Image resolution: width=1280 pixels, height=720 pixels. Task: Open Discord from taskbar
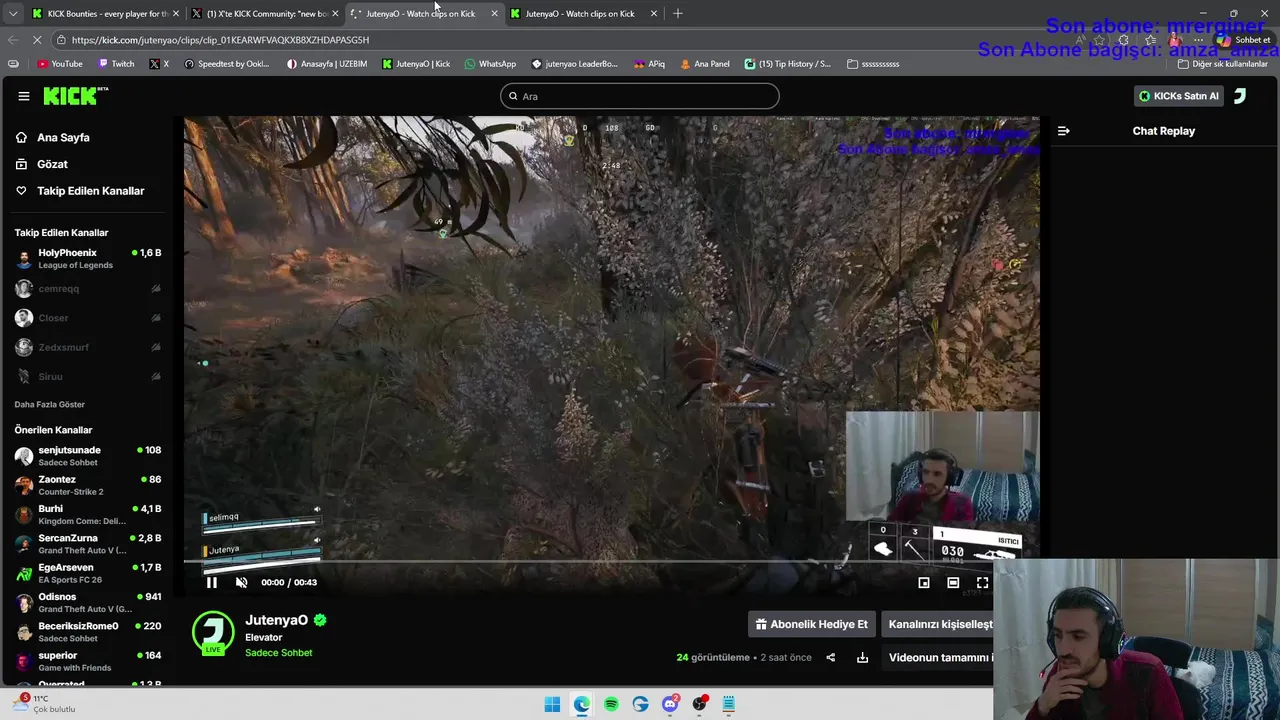click(670, 704)
